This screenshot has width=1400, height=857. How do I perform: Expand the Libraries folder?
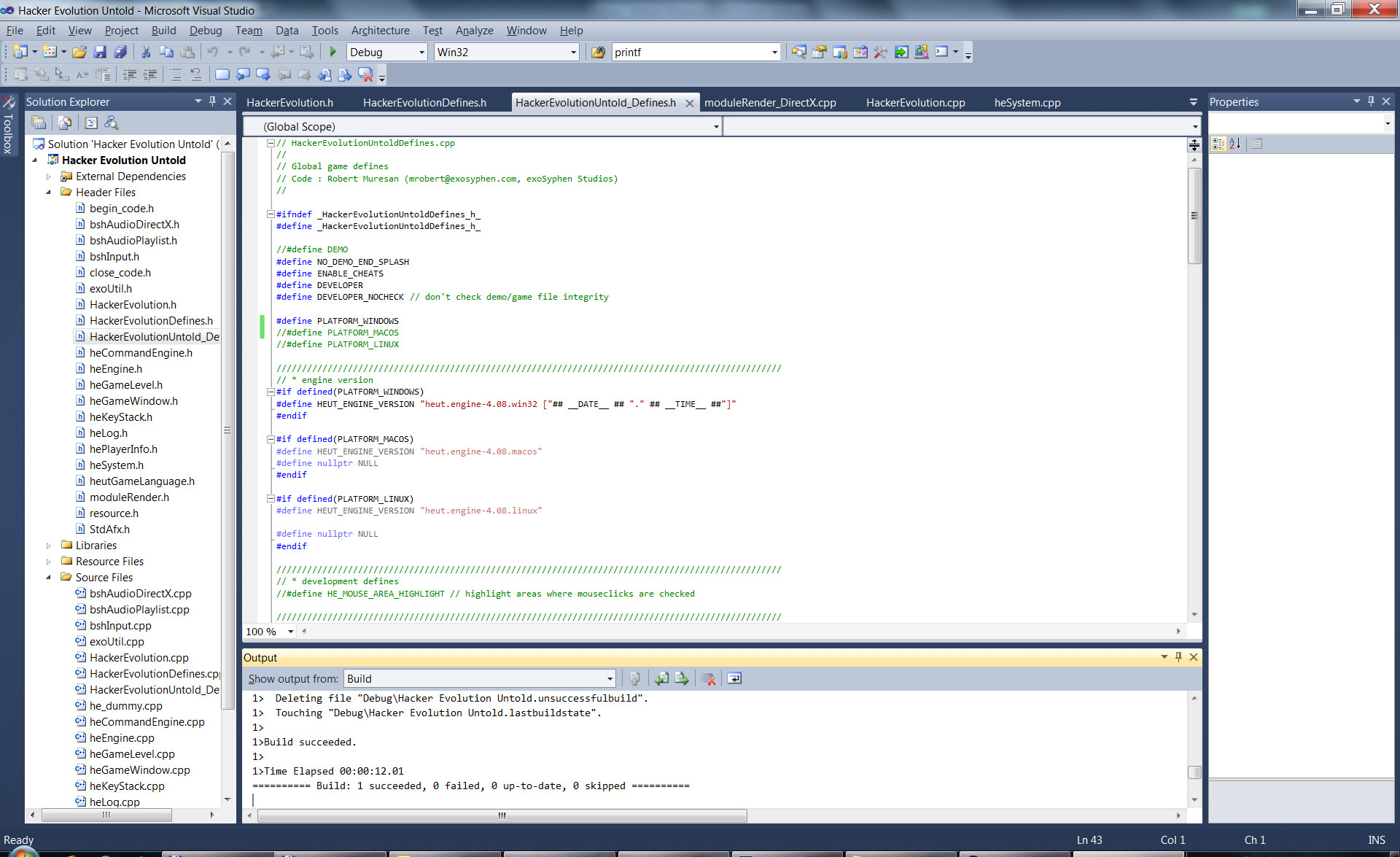tap(48, 545)
